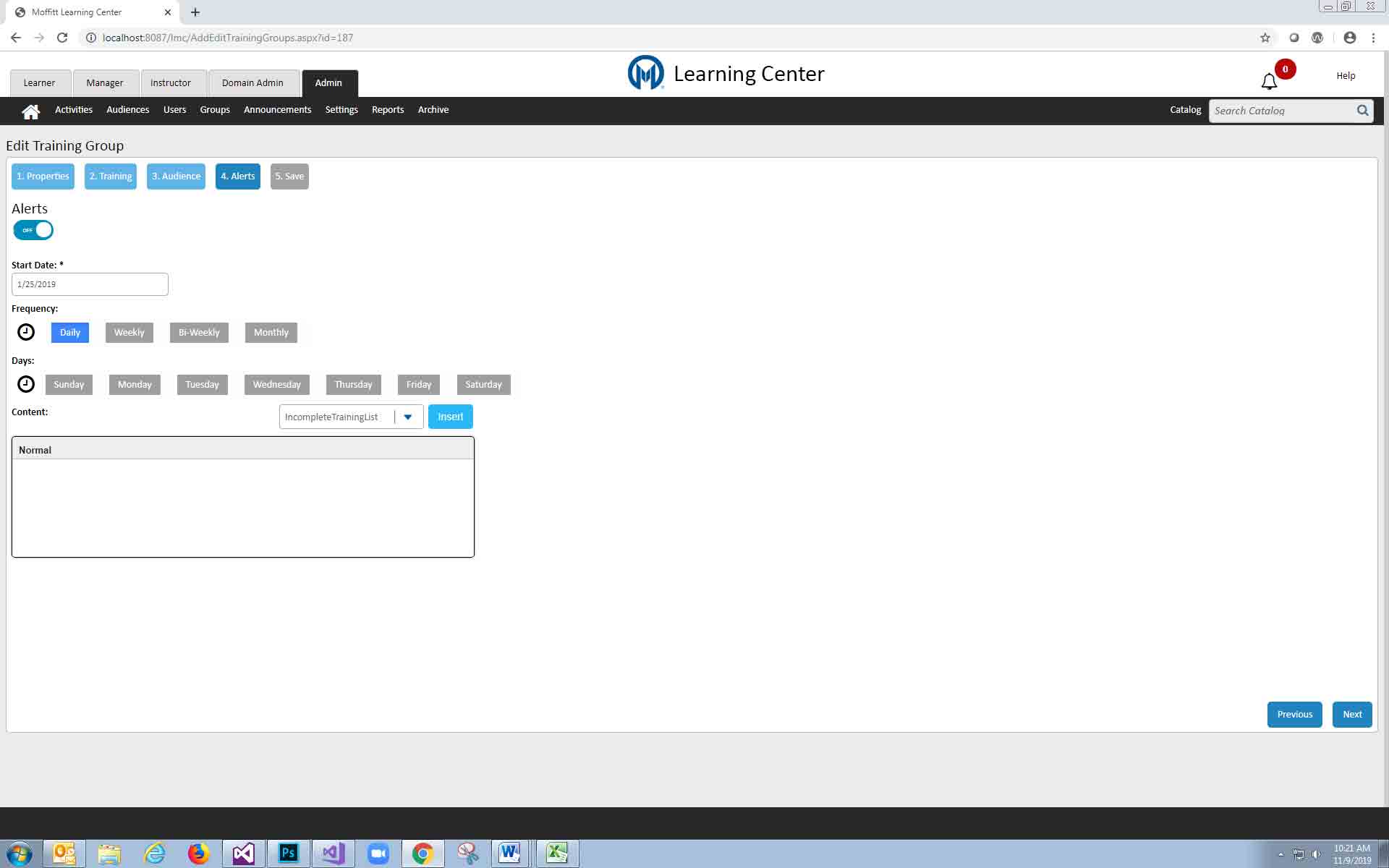Toggle the Alerts on/off switch
1389x868 pixels.
tap(33, 230)
